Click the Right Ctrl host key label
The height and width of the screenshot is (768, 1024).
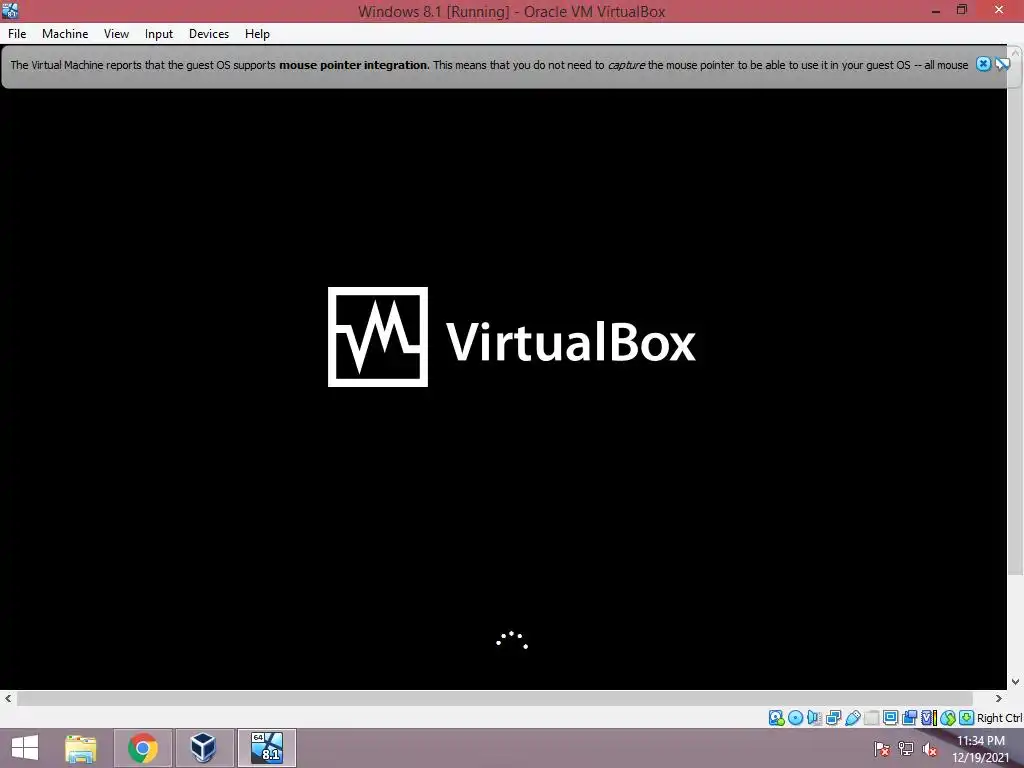tap(1000, 718)
